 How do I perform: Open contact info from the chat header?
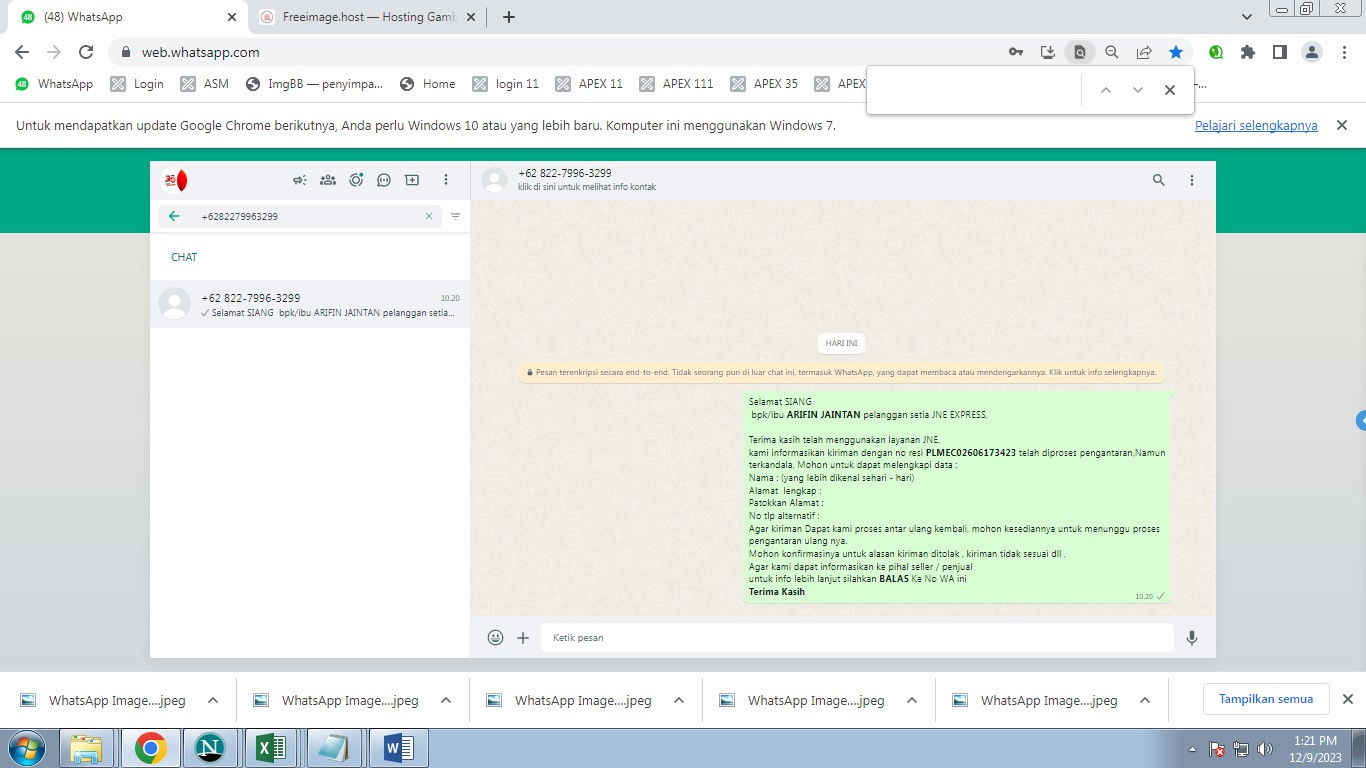(586, 180)
